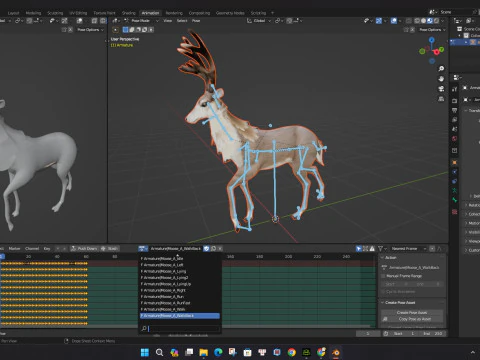Open the Scene properties tab icon
Image resolution: width=480 pixels, height=360 pixels.
click(455, 129)
